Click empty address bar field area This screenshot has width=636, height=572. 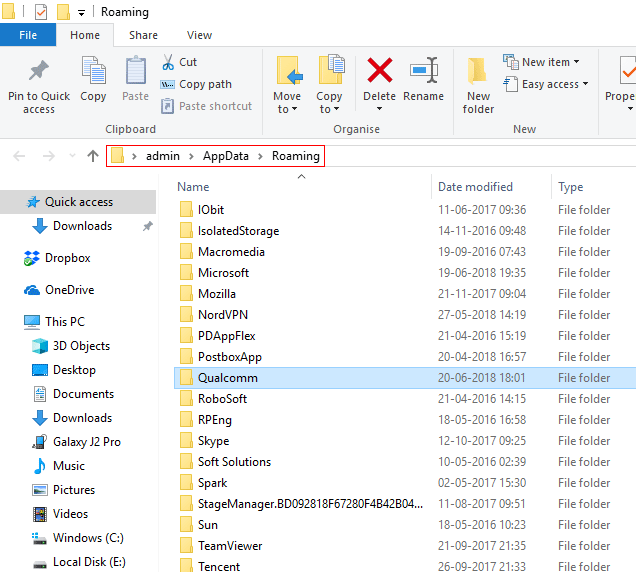479,156
